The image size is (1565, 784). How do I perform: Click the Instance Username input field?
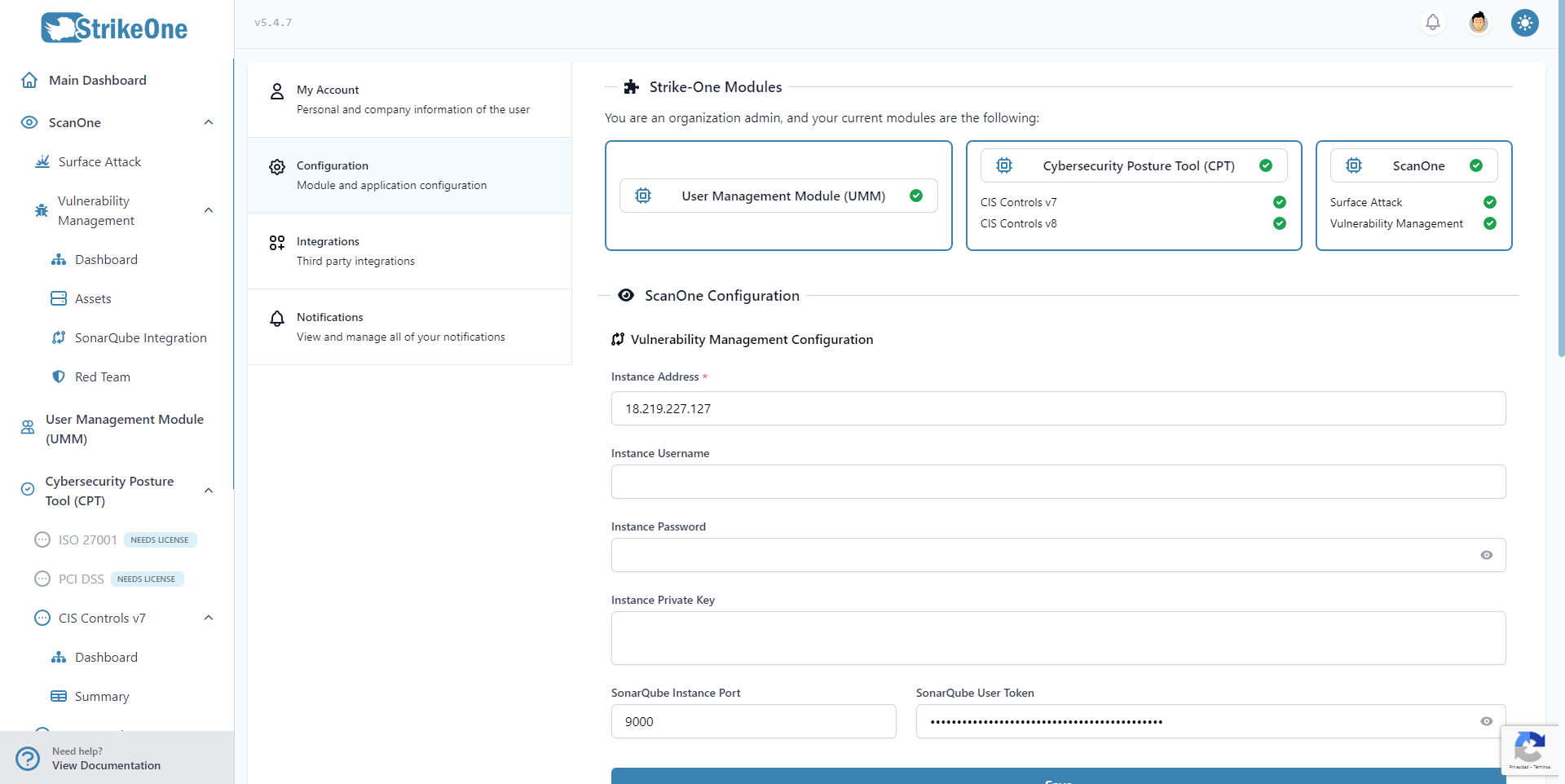coord(1057,482)
